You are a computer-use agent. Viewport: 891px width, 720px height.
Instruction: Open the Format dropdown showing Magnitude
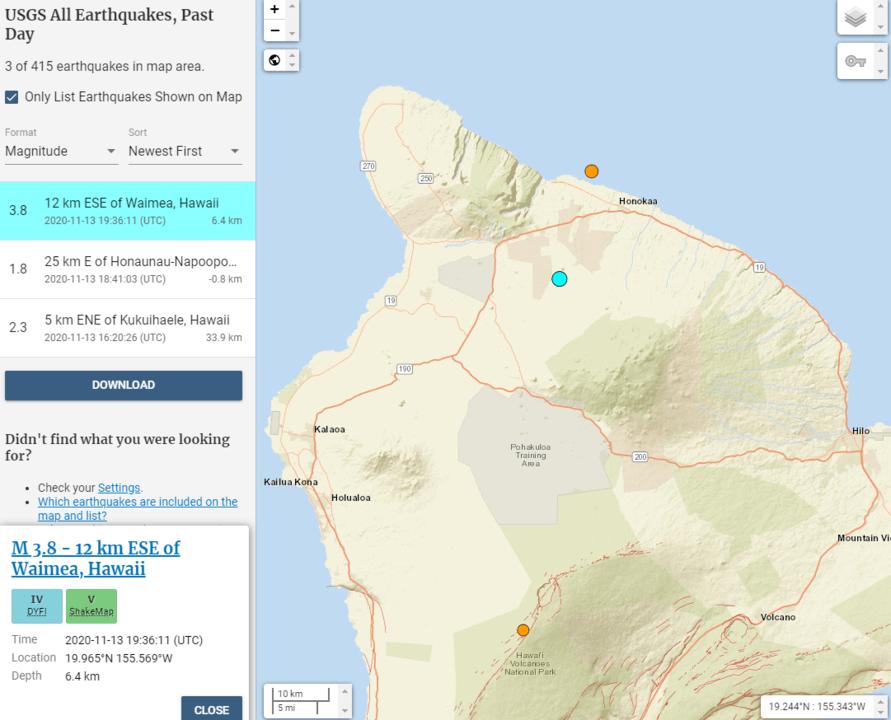tap(61, 151)
